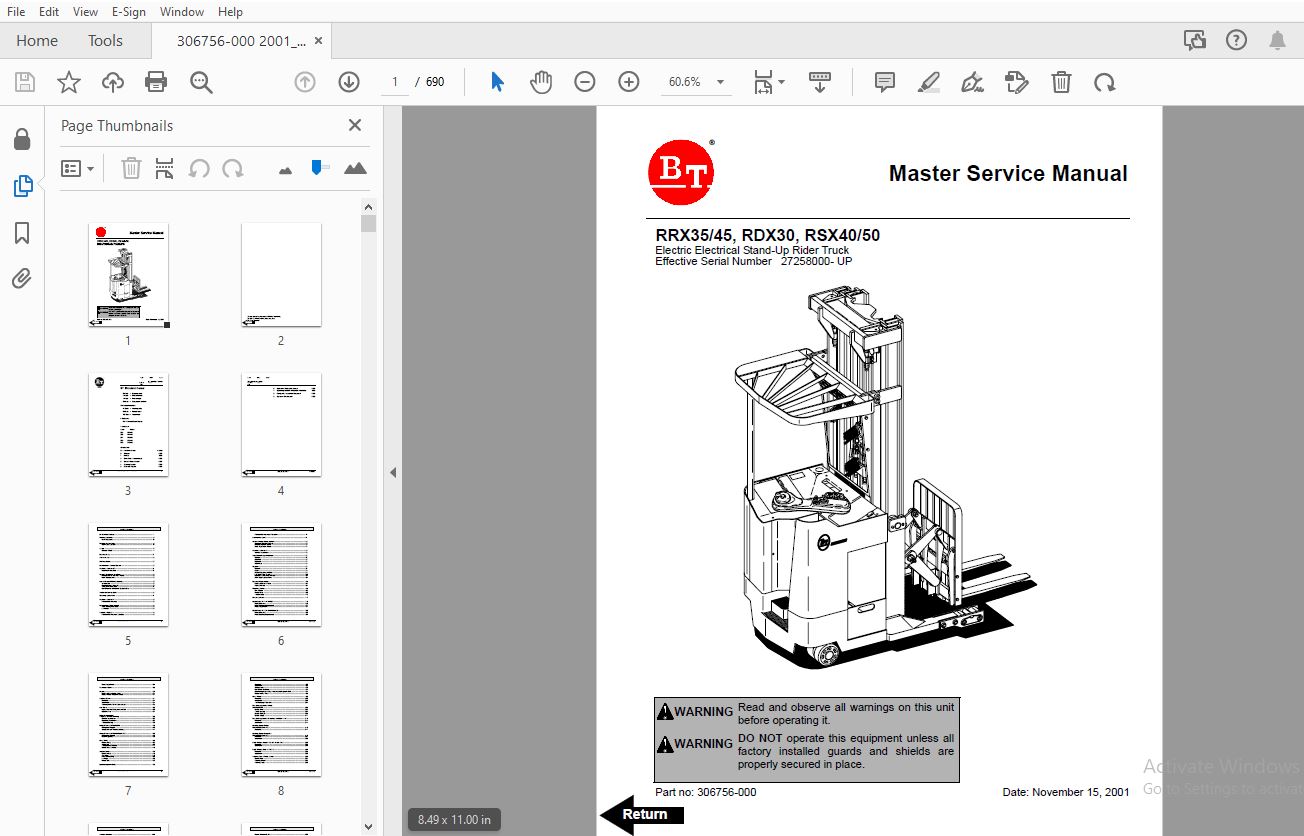Delete page with the toolbar trash icon
Screen dimensions: 1304x836
click(x=1061, y=82)
